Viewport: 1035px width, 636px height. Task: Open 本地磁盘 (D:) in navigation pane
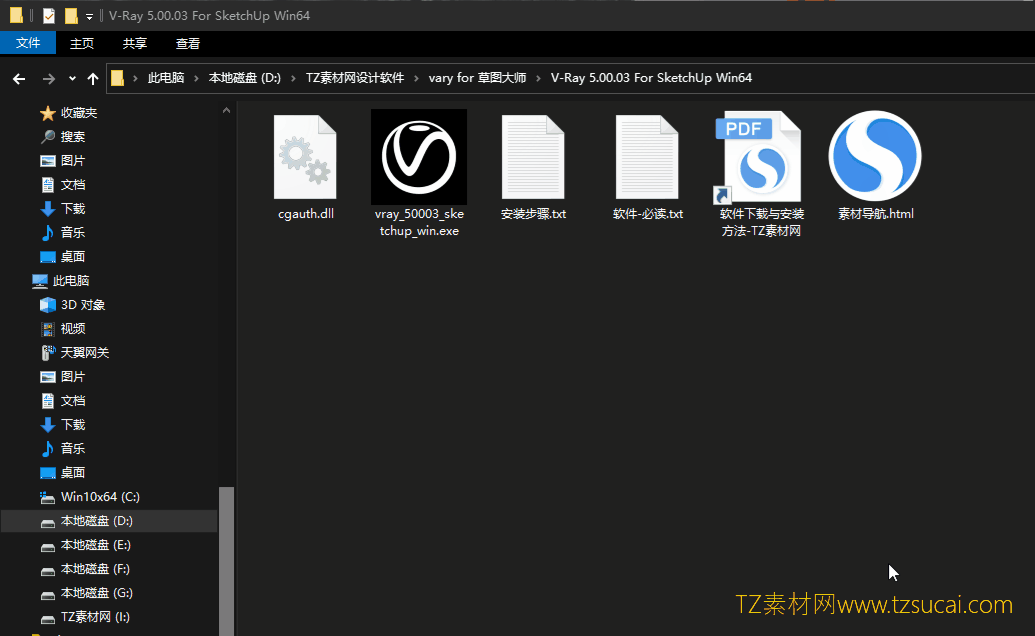109,521
